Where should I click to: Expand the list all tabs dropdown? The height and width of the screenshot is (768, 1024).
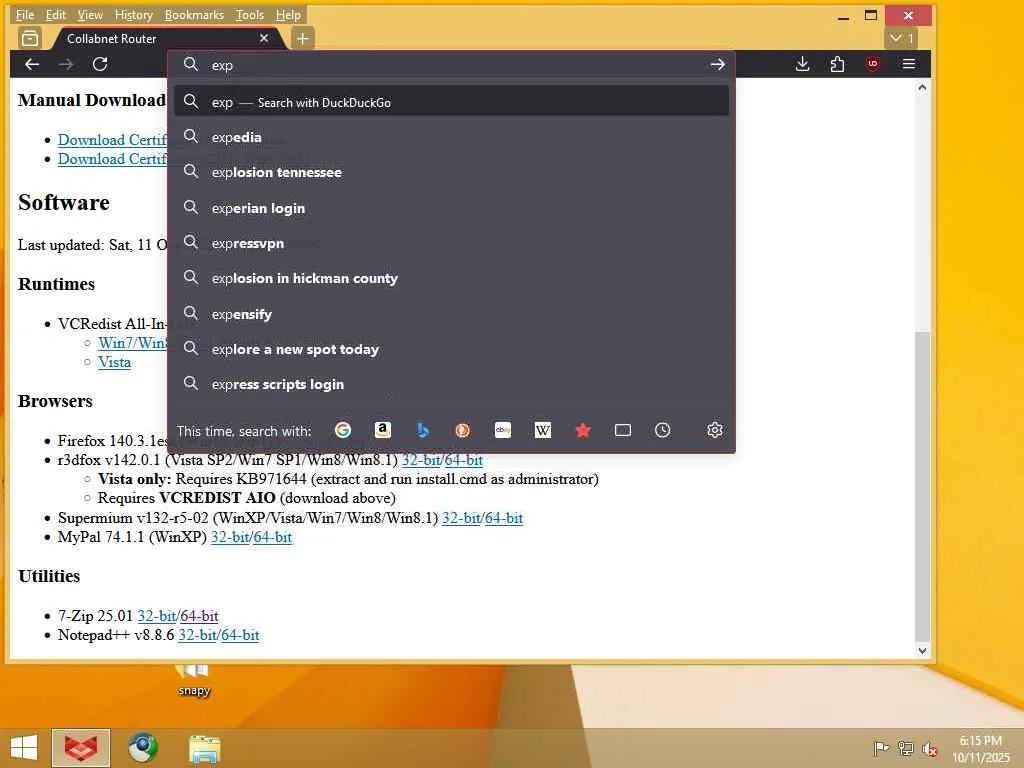901,39
